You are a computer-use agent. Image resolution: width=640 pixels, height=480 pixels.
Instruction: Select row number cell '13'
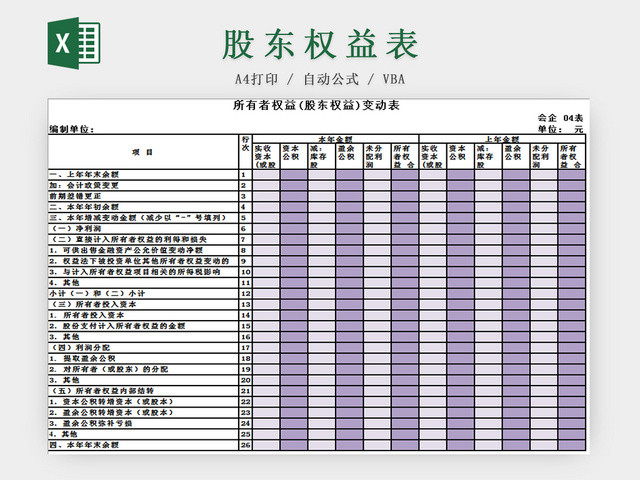[x=245, y=304]
